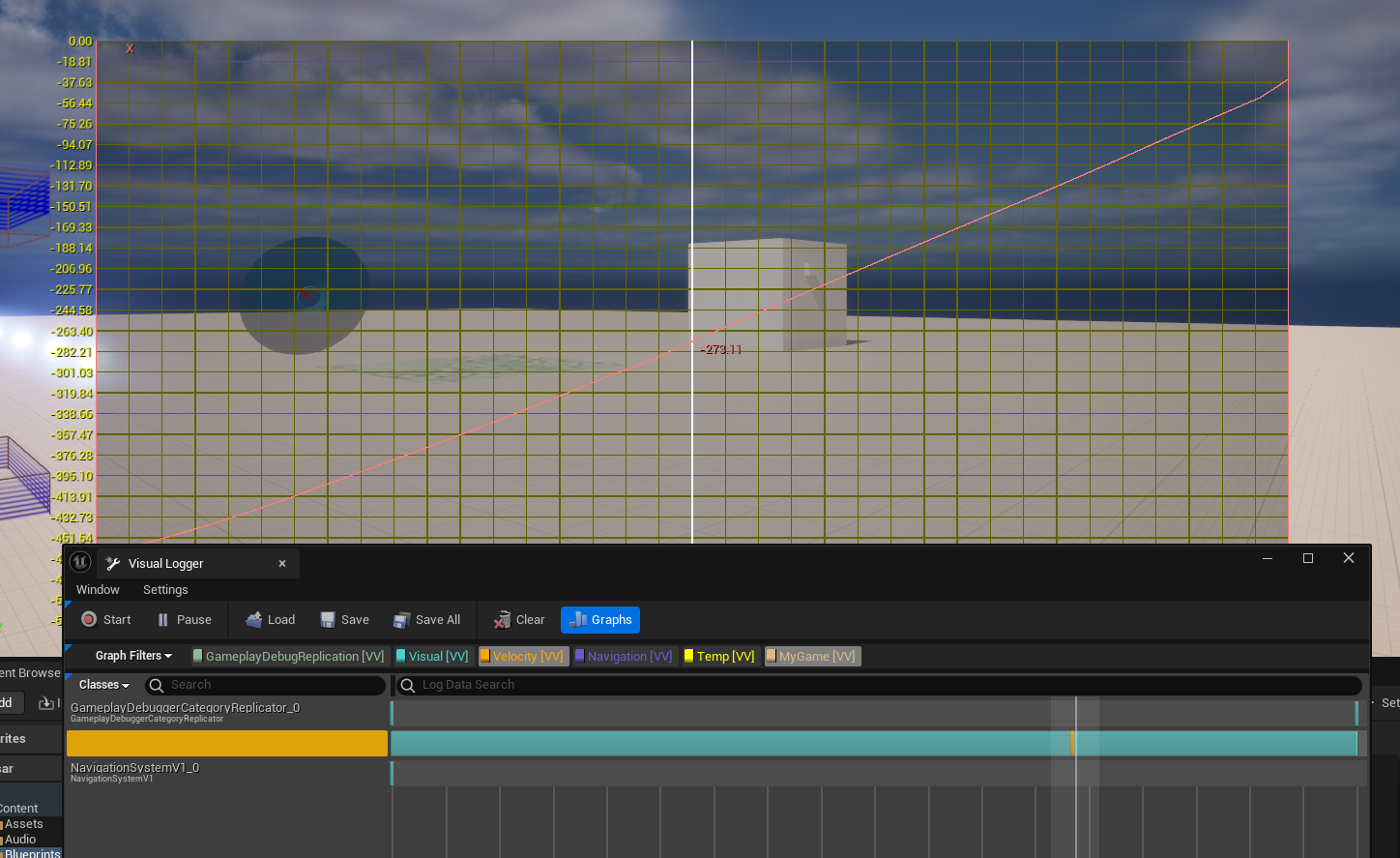Clear the Visual Logger data

click(x=519, y=620)
